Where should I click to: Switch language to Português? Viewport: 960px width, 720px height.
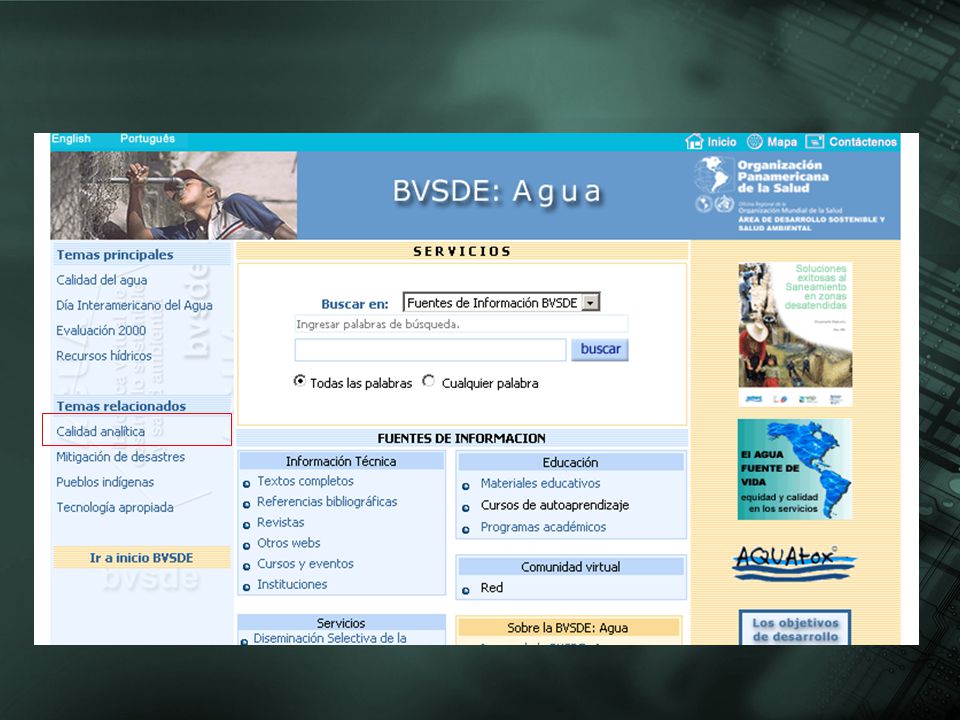pos(148,139)
